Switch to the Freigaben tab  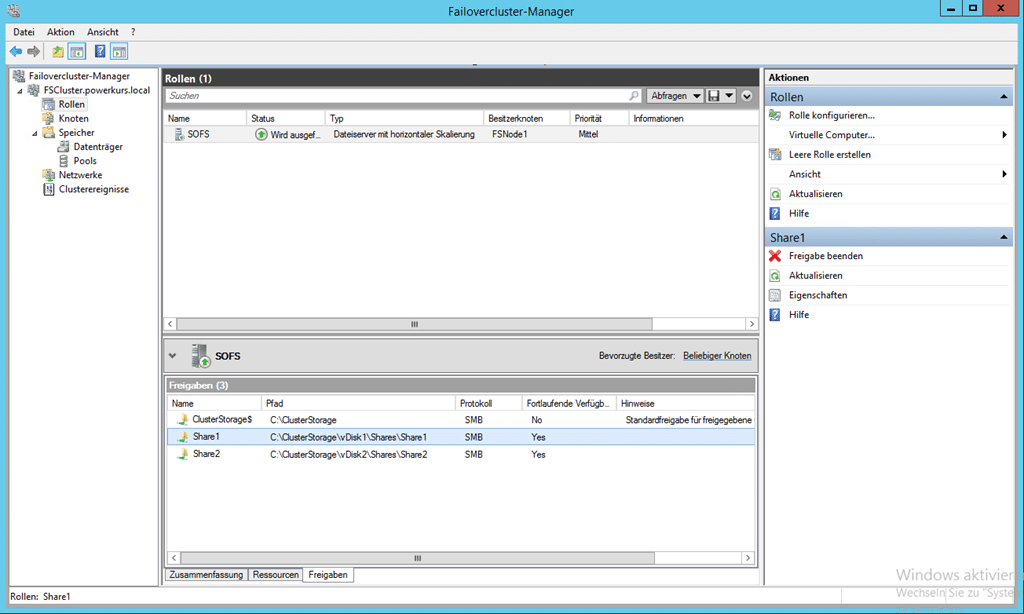pyautogui.click(x=328, y=575)
